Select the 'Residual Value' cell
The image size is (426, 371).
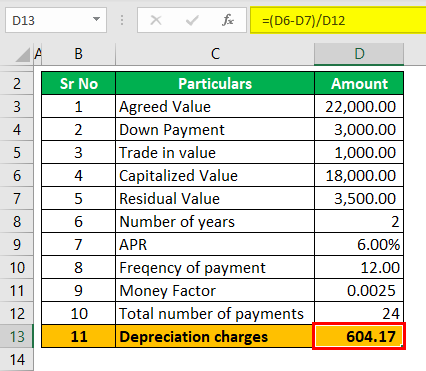click(215, 199)
